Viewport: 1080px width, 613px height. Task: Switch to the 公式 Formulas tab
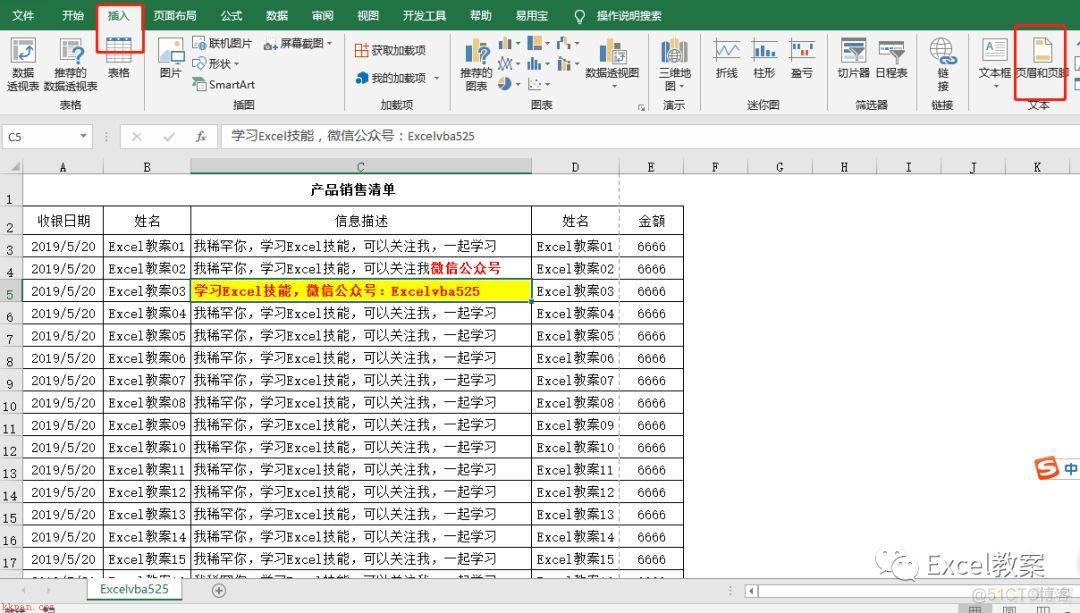tap(231, 15)
